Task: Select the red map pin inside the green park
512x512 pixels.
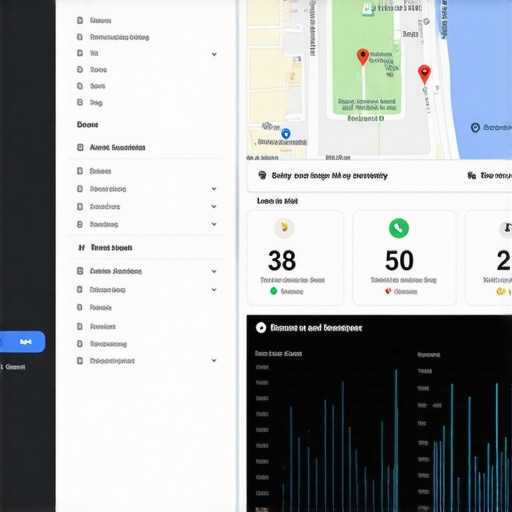Action: click(363, 57)
